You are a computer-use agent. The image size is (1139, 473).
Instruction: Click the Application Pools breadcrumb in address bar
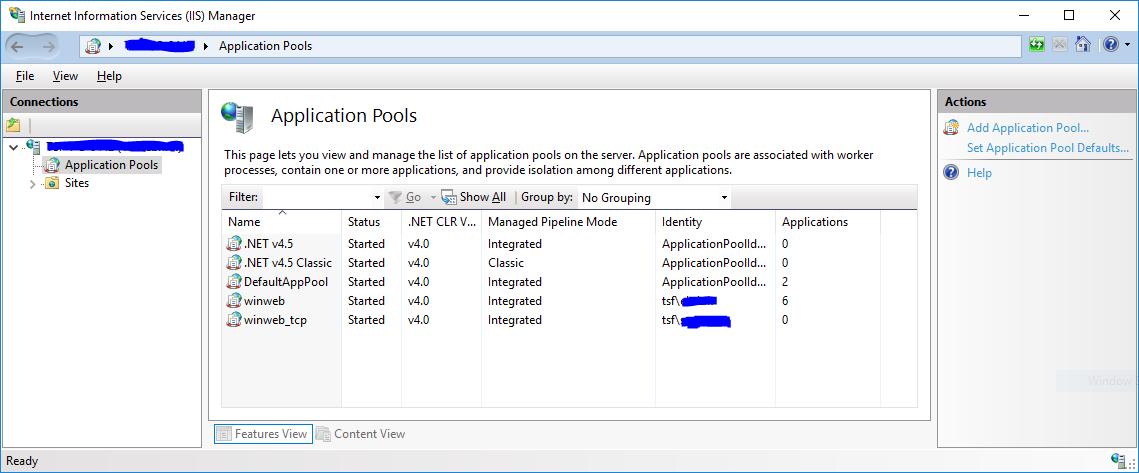point(265,46)
